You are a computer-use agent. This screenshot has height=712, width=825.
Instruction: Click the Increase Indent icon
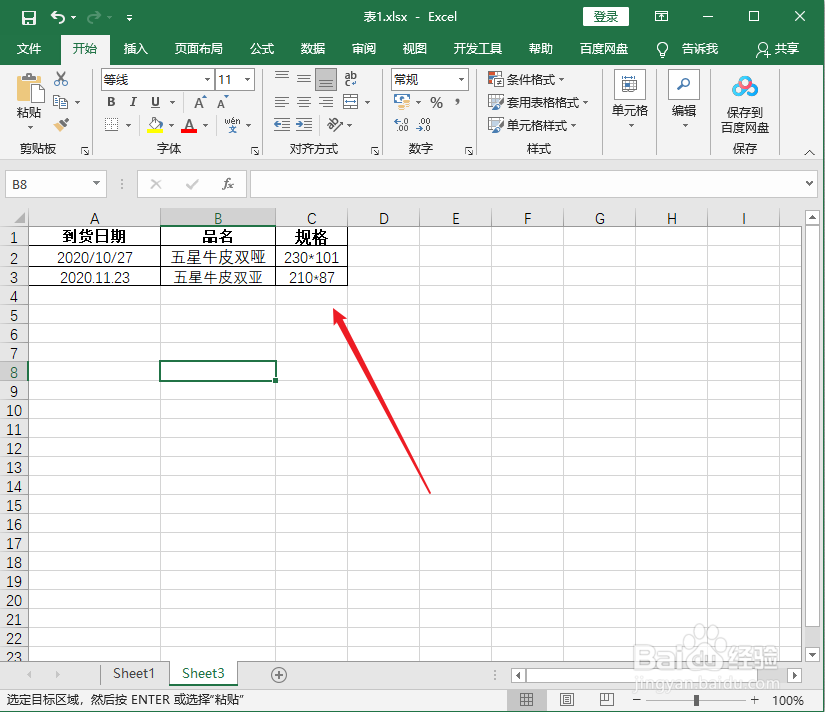coord(304,125)
